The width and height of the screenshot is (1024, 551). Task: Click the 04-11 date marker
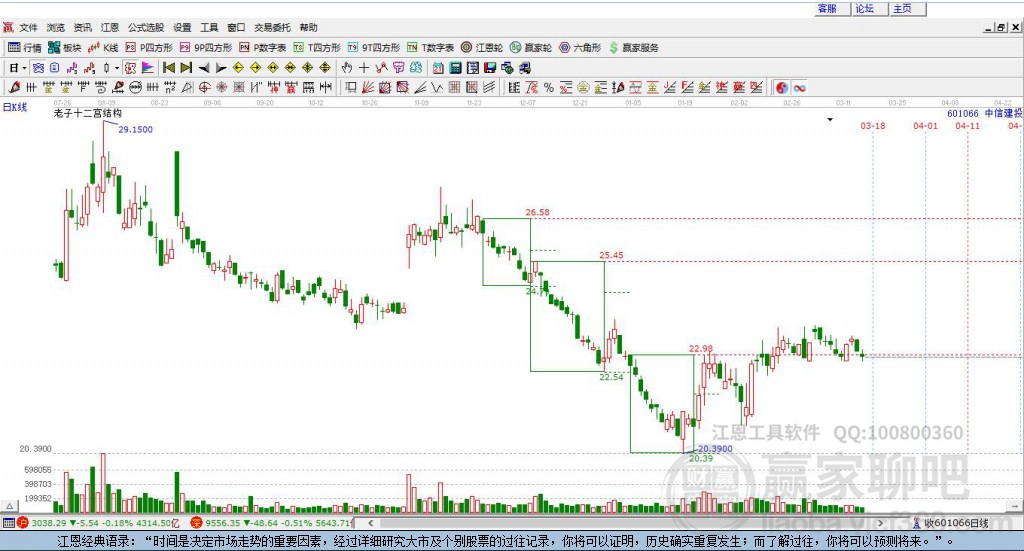(x=968, y=126)
